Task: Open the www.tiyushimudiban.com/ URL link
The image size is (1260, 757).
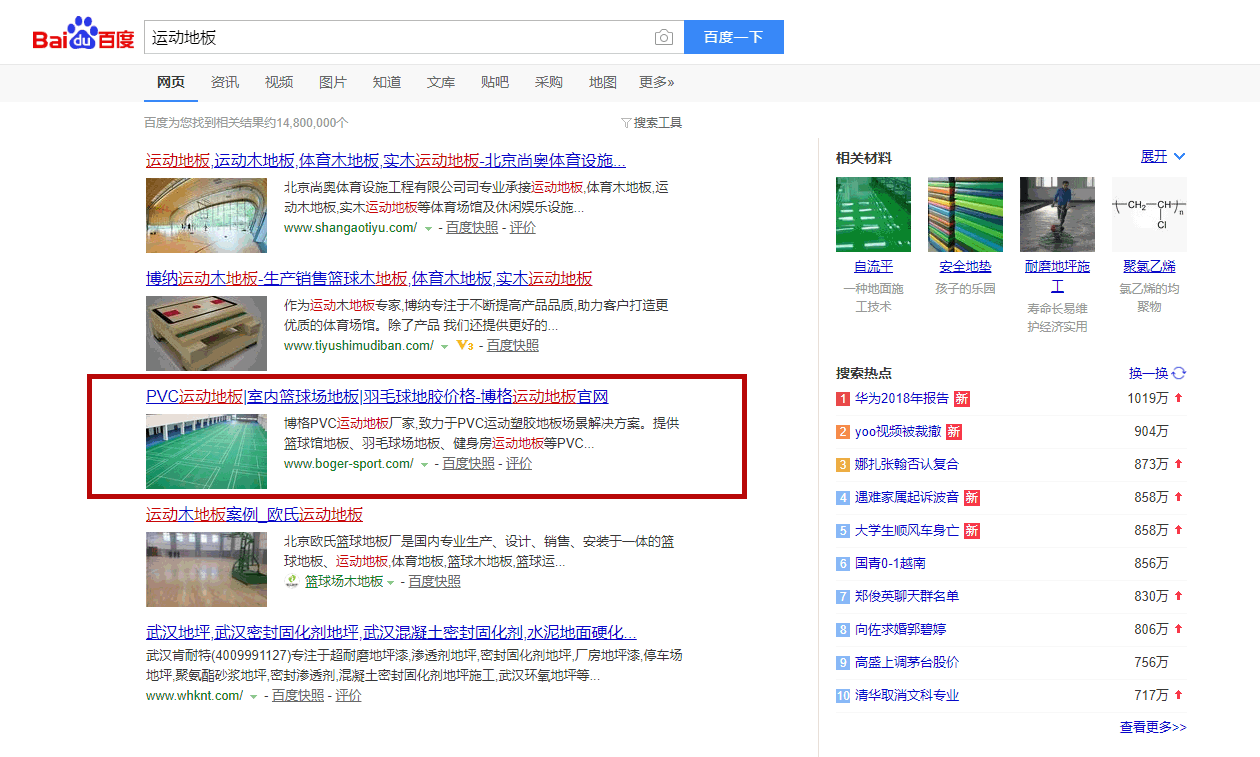Action: click(x=359, y=346)
